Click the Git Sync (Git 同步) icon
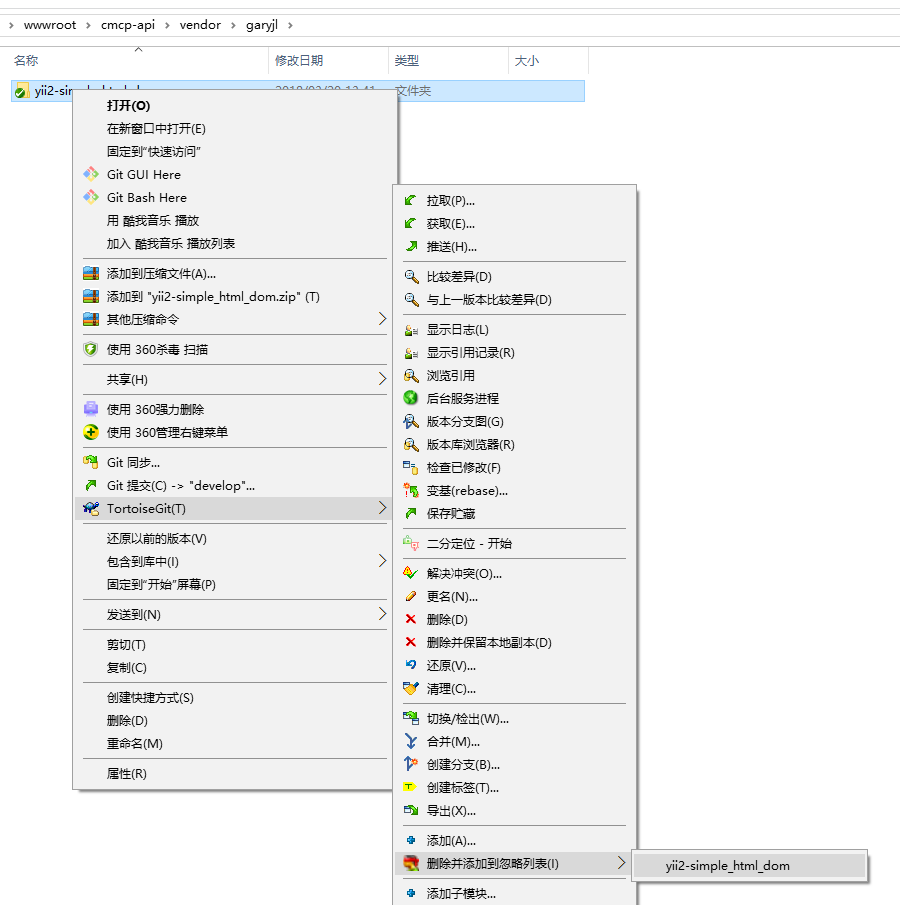 [91, 462]
